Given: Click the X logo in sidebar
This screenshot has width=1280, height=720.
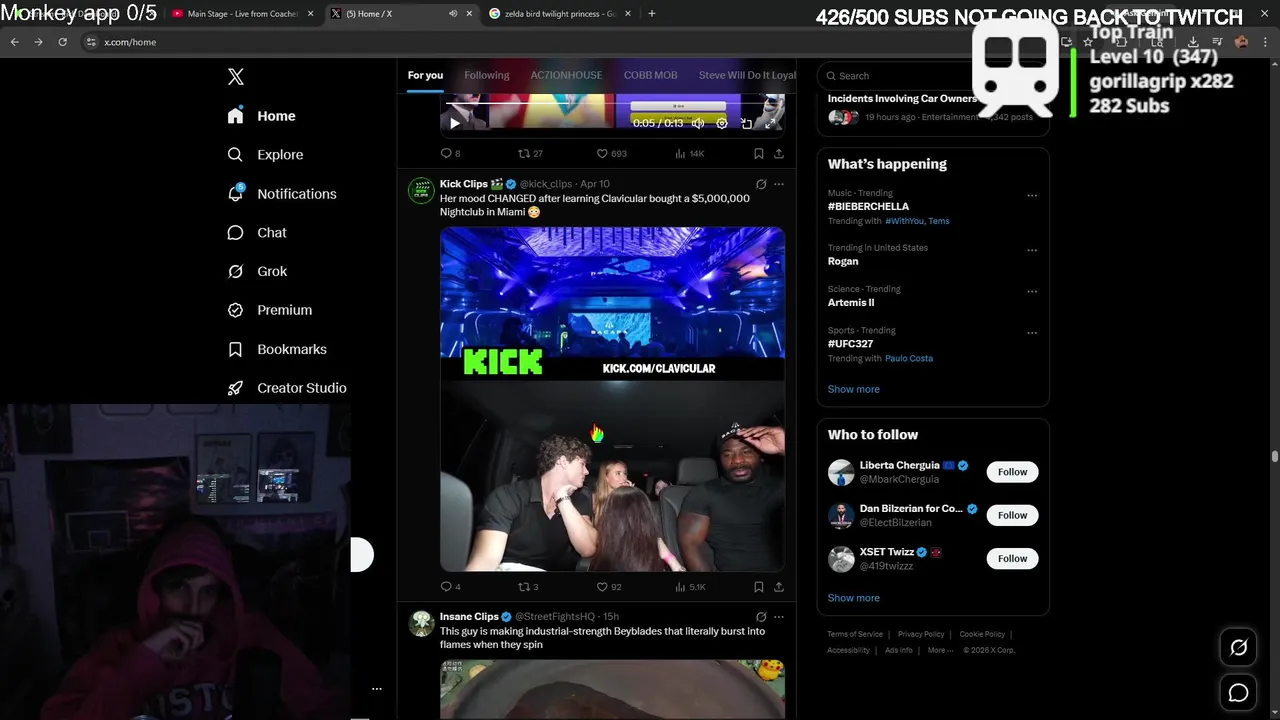Looking at the screenshot, I should tap(236, 77).
